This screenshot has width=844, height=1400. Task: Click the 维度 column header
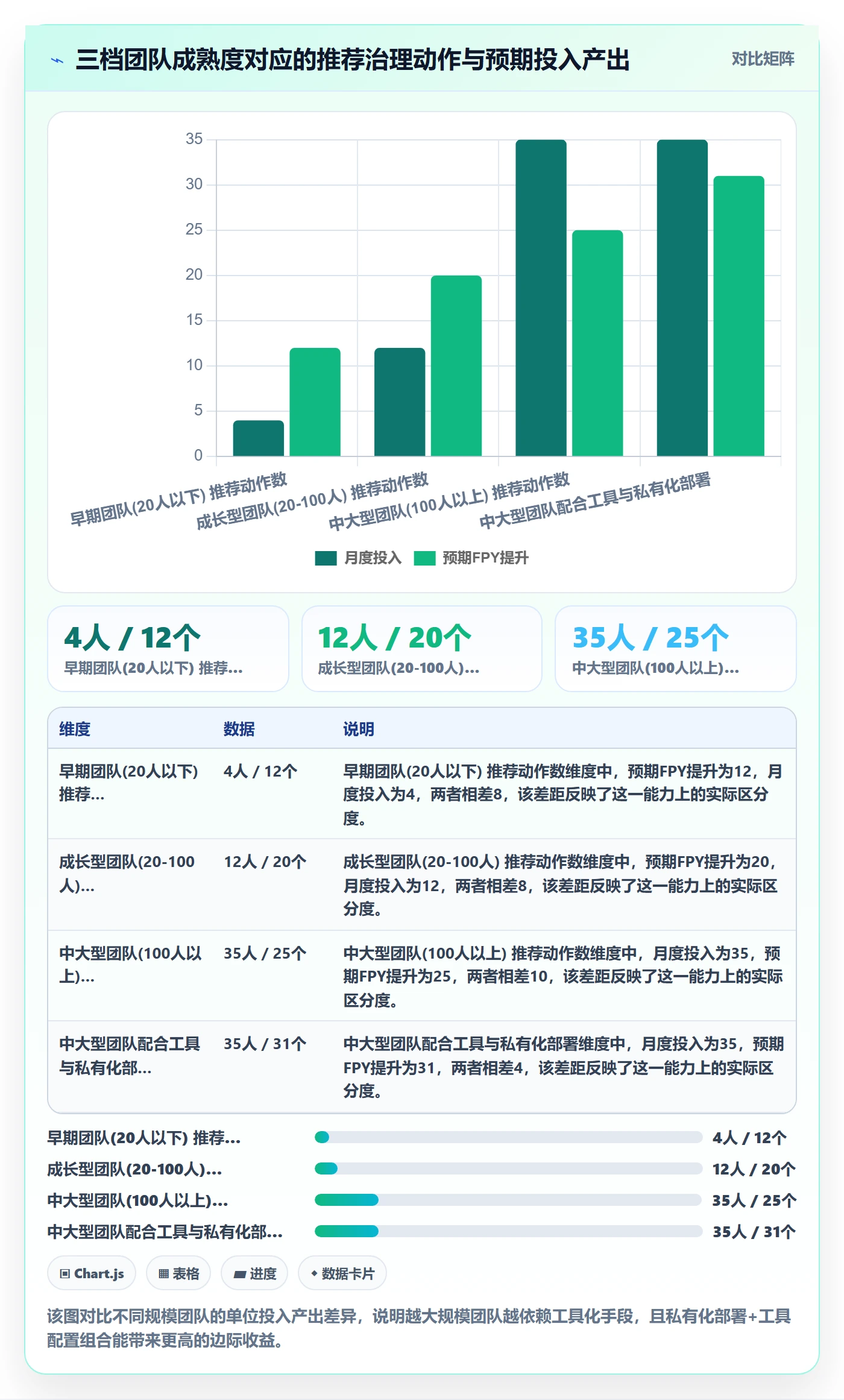pos(75,729)
